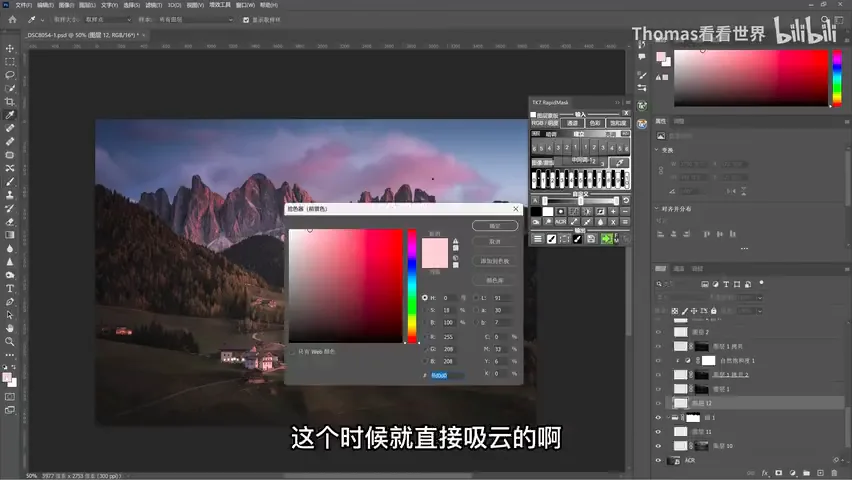Collapse the group 1 folder arrow
Viewport: 852px width, 480px height.
668,417
